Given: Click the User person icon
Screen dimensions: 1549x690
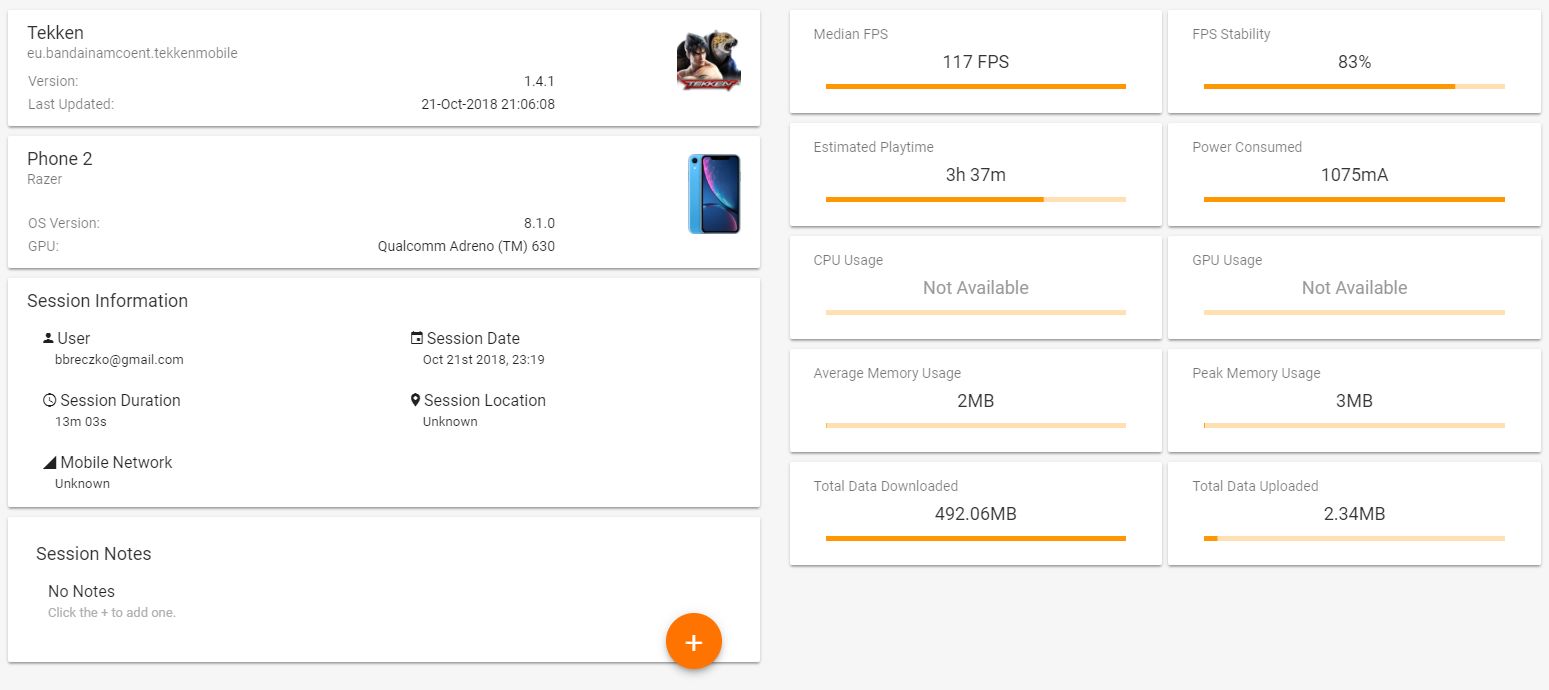Looking at the screenshot, I should pos(48,338).
